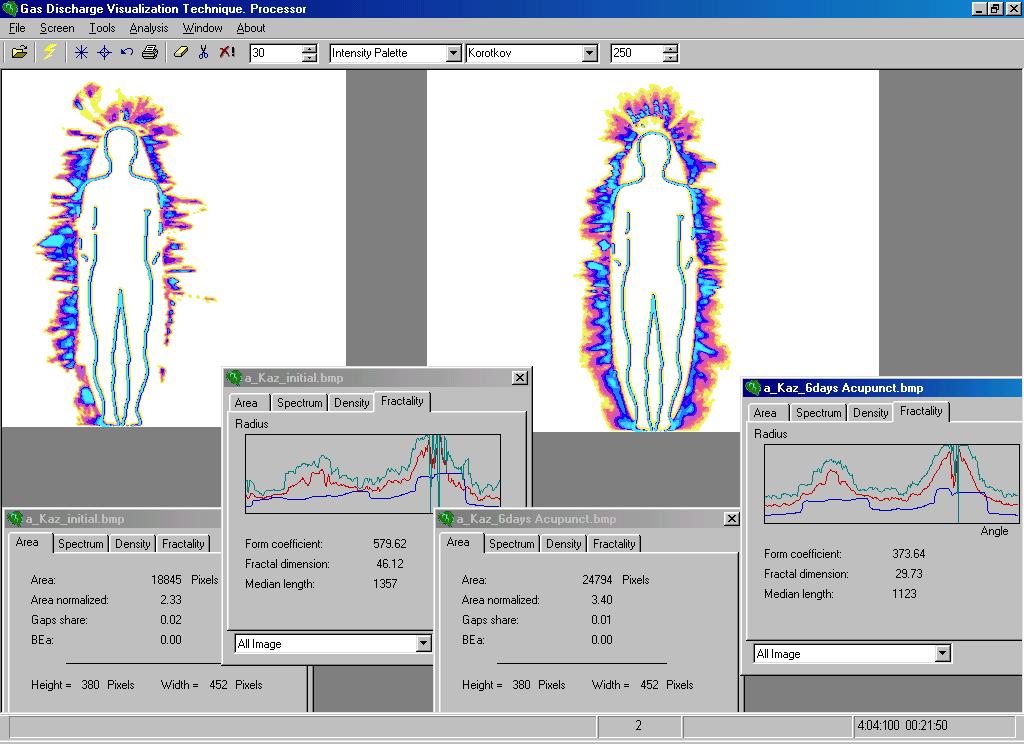Click the scissors cut icon
Viewport: 1024px width, 744px height.
coord(204,52)
